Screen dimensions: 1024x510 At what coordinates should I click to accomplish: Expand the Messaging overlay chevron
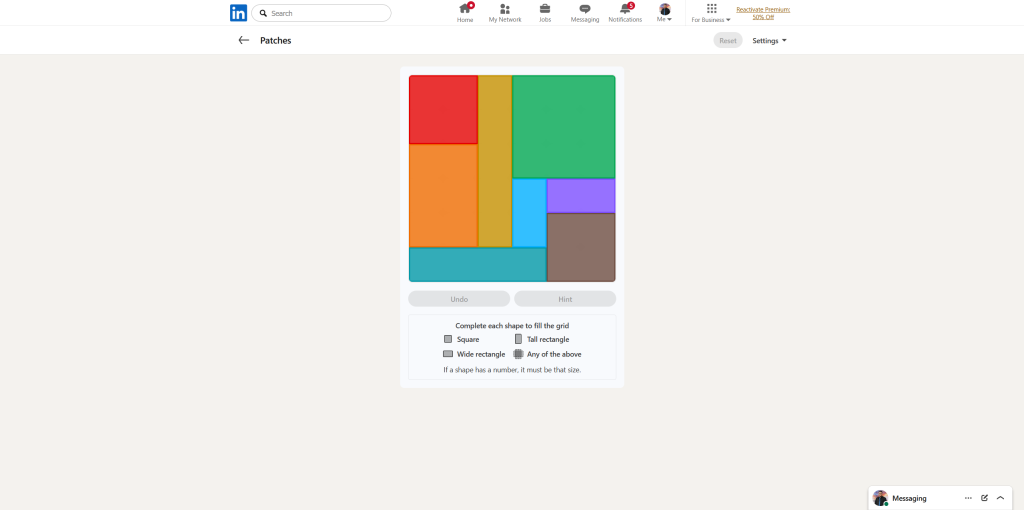1000,498
